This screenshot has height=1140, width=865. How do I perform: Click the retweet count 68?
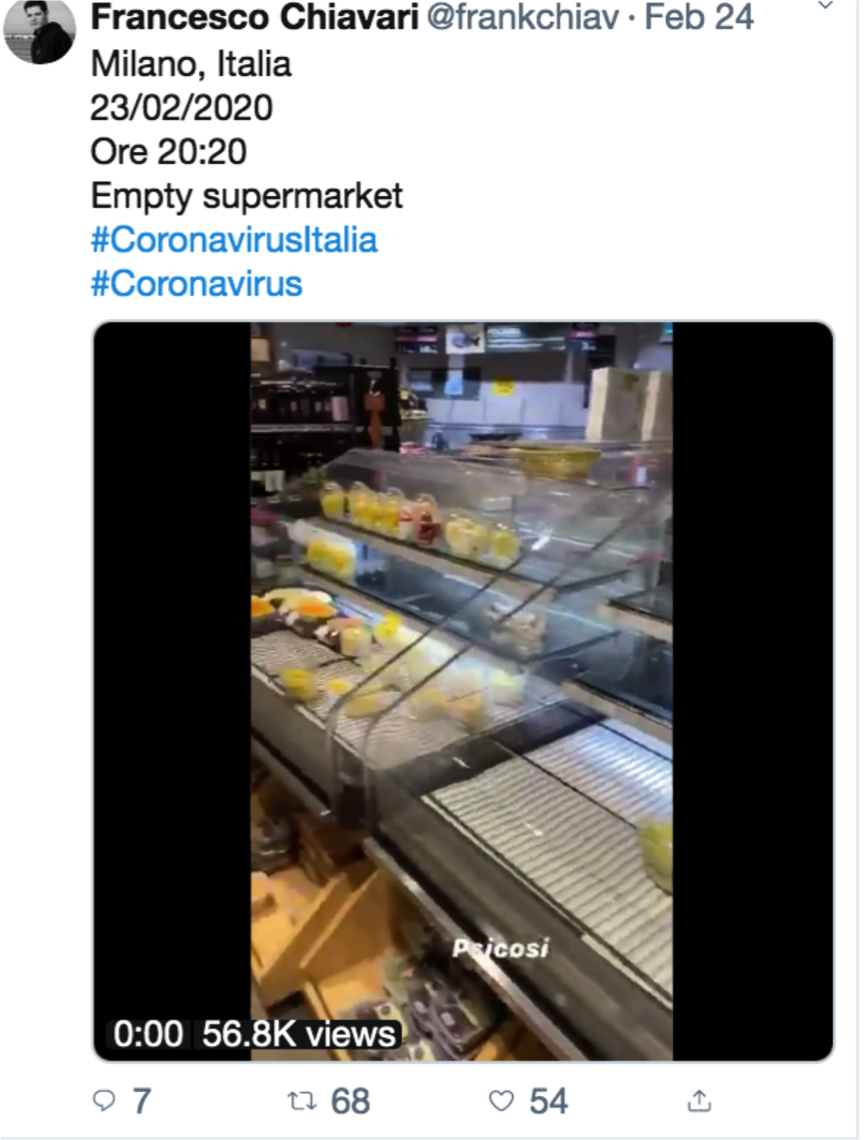point(350,1101)
